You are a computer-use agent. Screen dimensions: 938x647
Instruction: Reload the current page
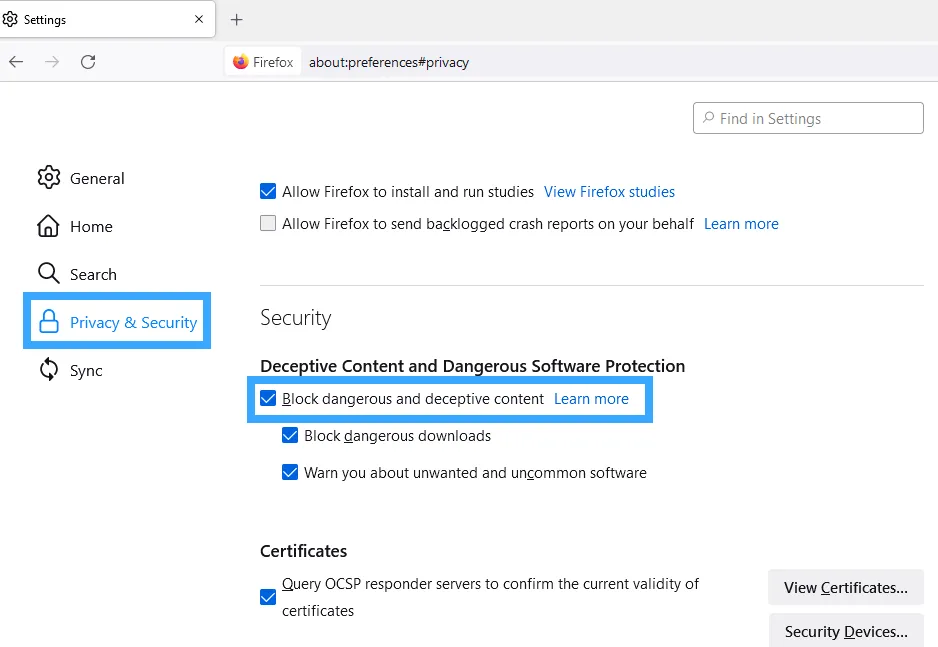click(88, 62)
